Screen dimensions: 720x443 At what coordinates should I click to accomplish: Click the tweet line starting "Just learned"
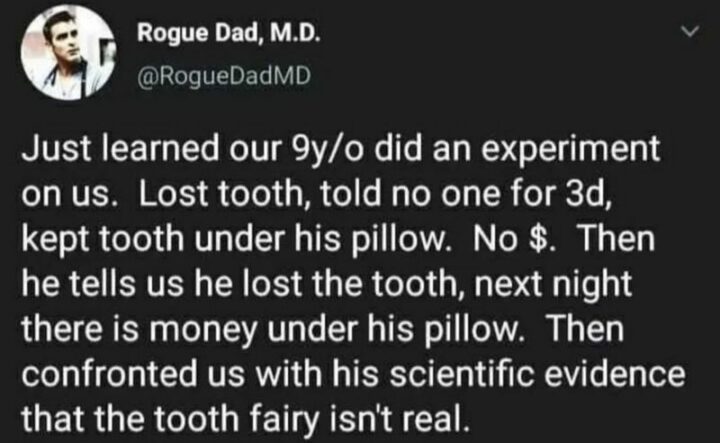[341, 152]
